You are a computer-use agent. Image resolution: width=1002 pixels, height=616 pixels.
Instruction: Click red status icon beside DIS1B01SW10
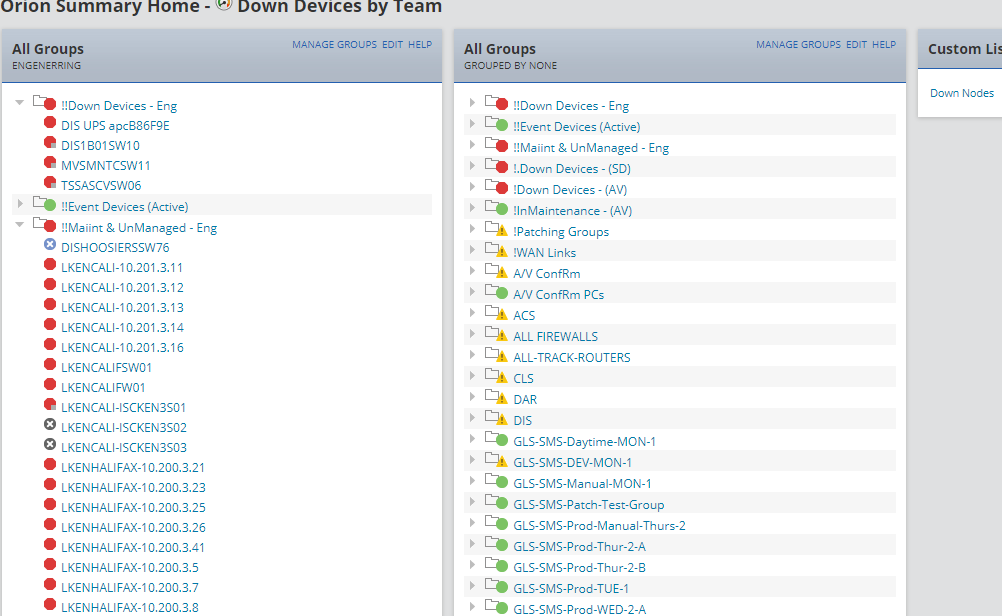click(50, 142)
